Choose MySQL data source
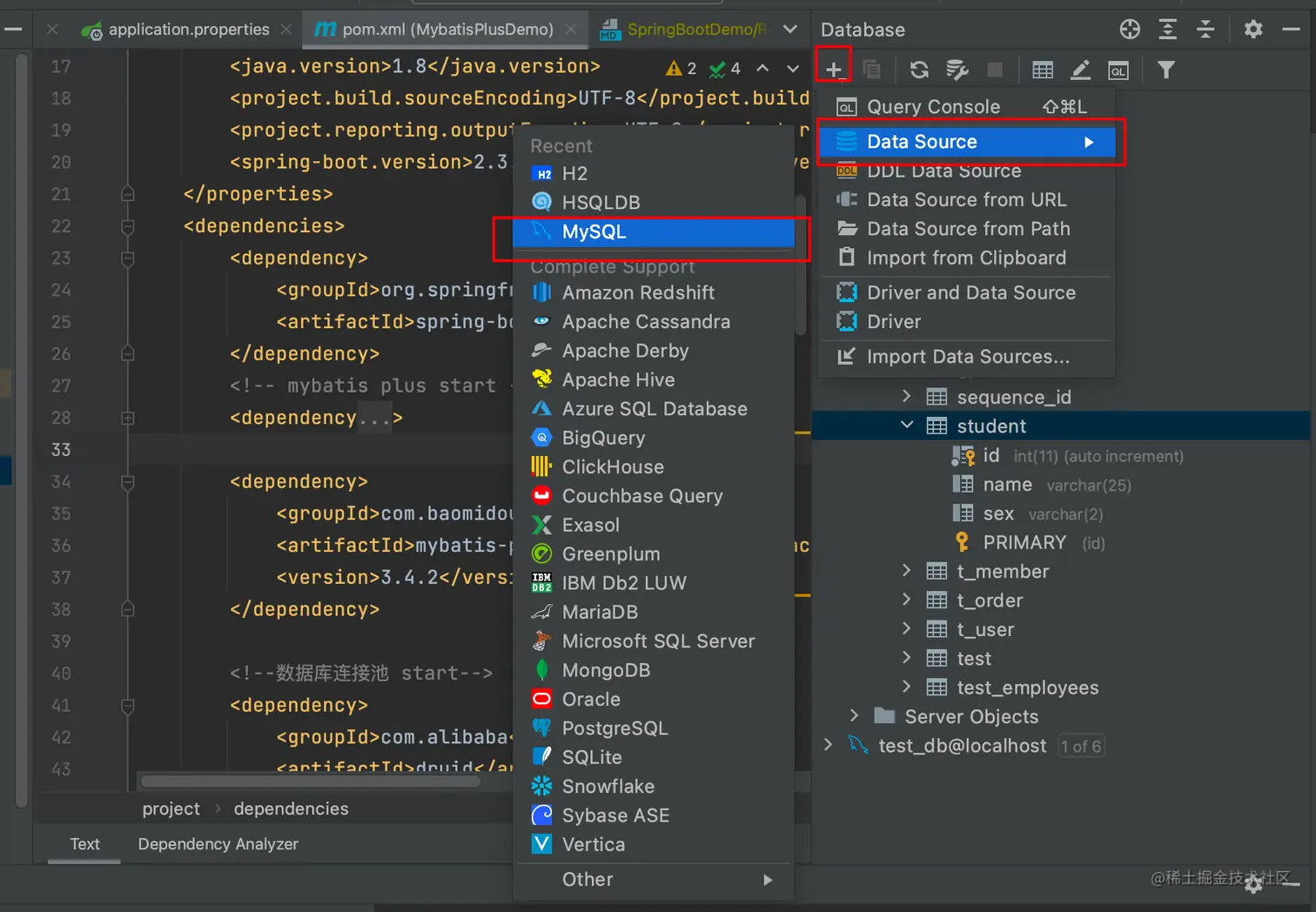The image size is (1316, 912). pos(654,231)
